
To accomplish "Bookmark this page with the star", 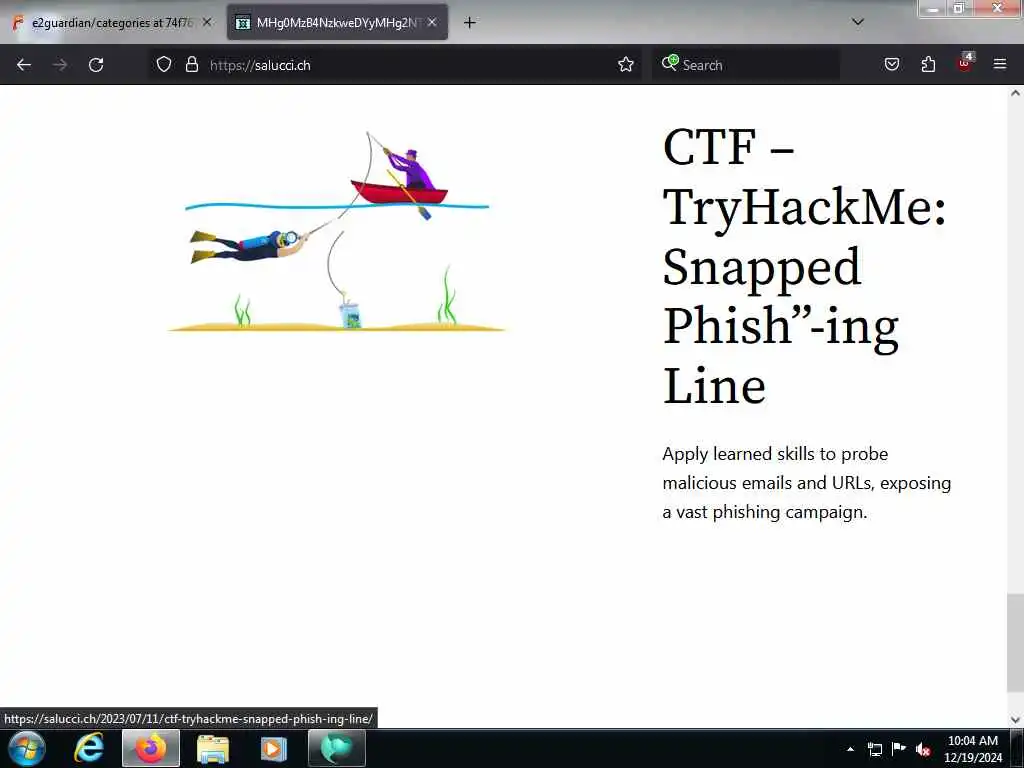I will (626, 64).
